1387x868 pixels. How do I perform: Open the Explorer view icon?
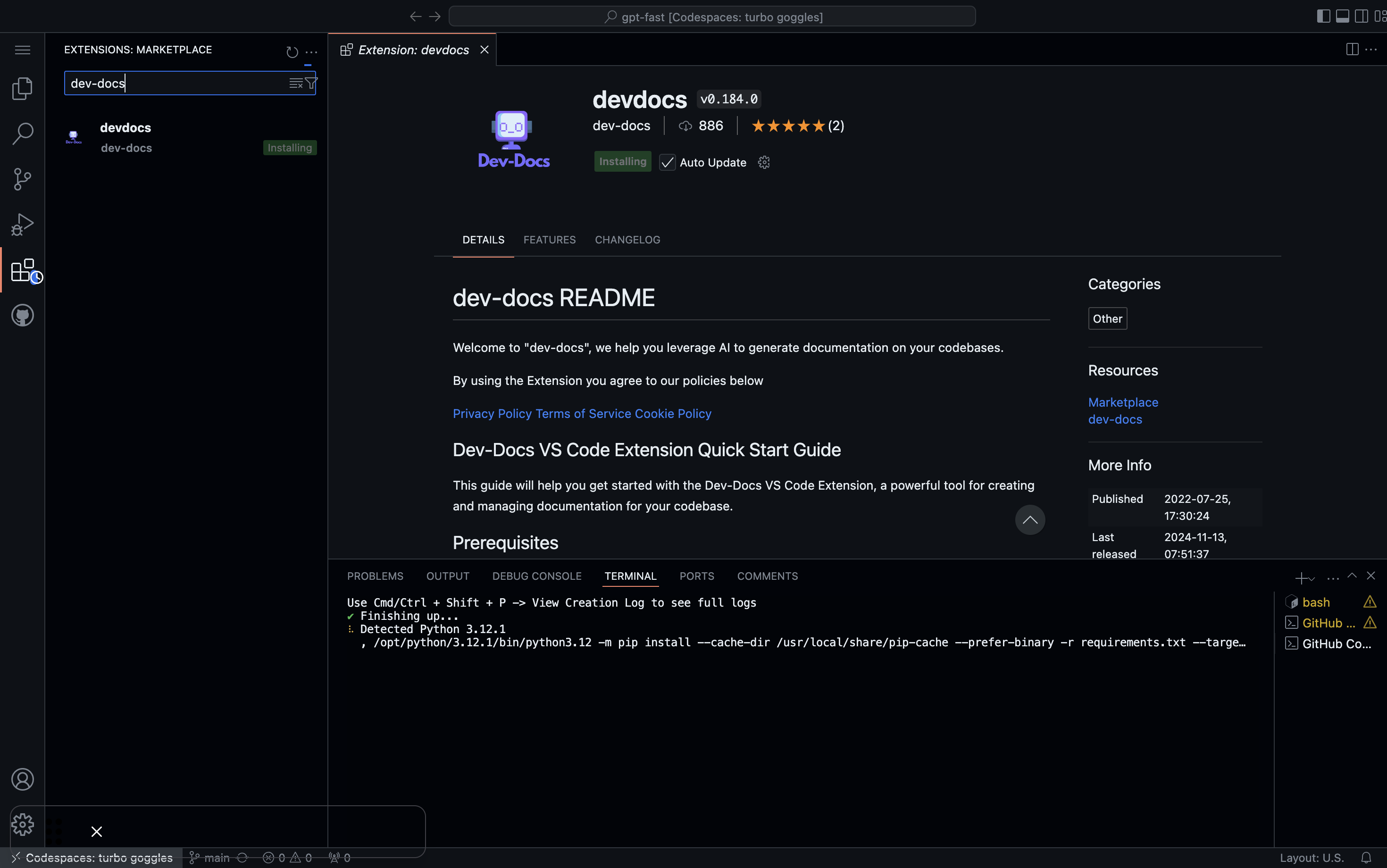tap(22, 88)
